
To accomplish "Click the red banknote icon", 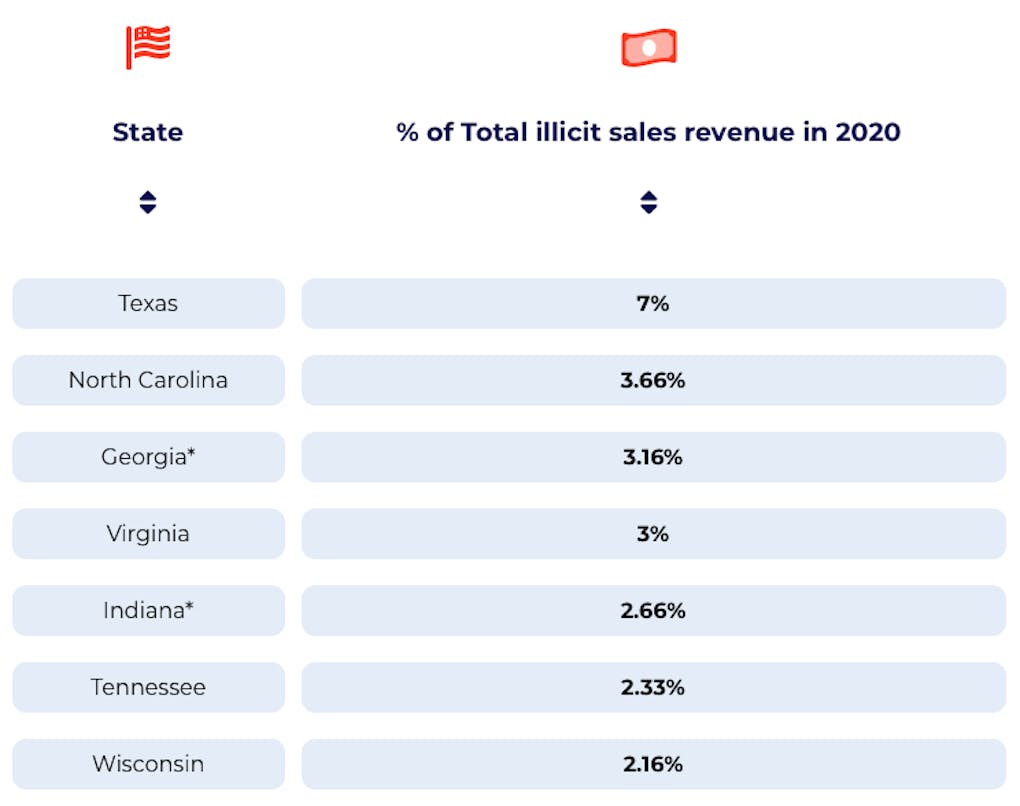I will click(649, 48).
